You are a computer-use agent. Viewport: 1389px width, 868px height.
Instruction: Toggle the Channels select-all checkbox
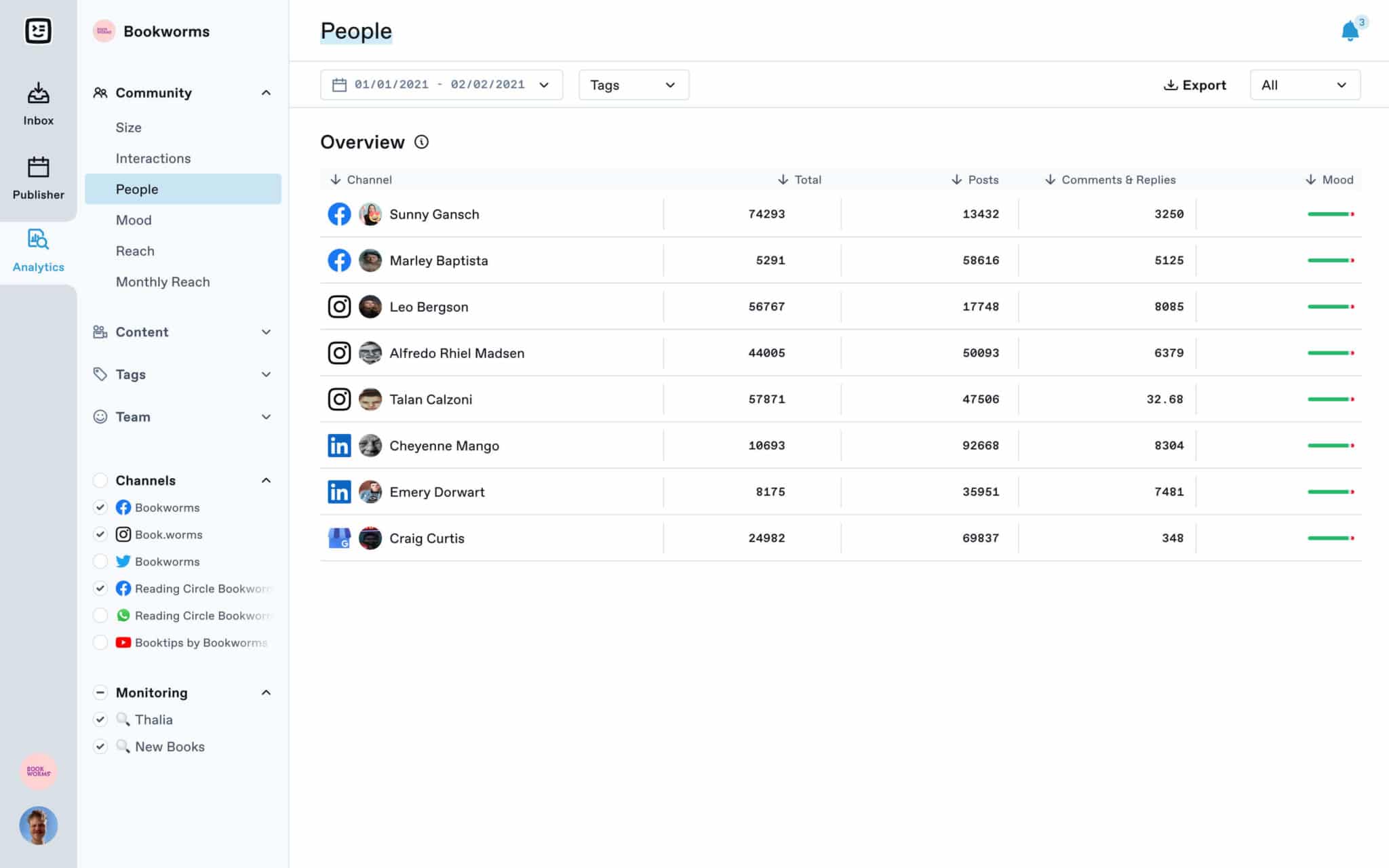[100, 480]
